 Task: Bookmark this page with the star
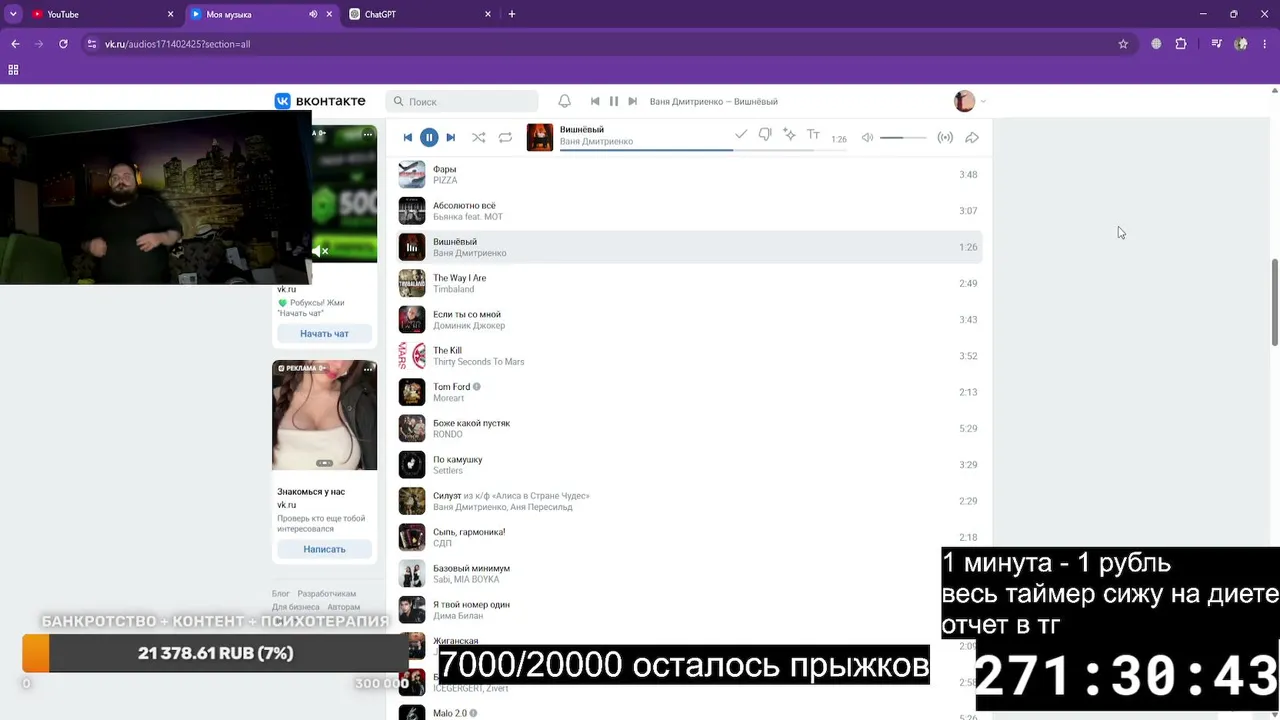pyautogui.click(x=1123, y=44)
